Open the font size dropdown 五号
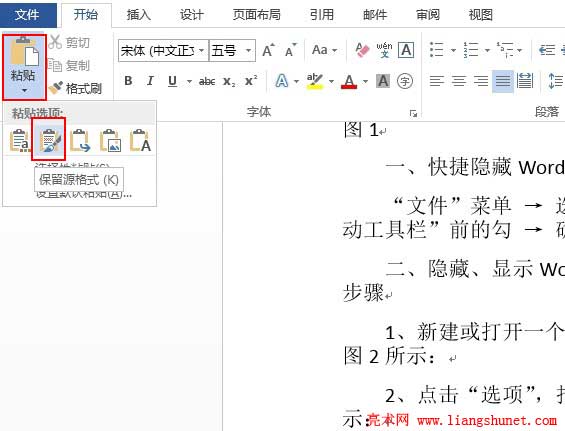 [232, 50]
